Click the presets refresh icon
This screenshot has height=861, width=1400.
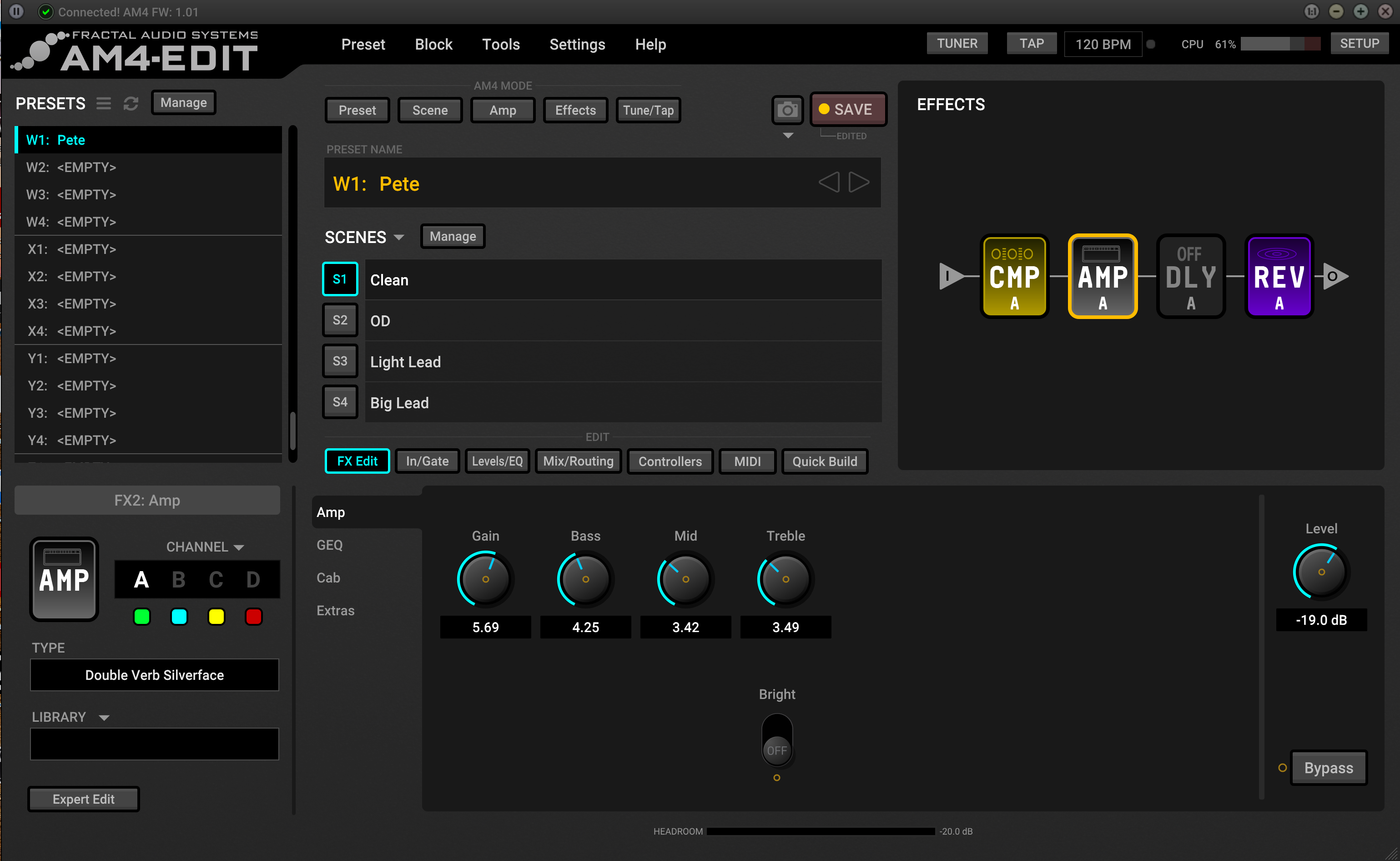point(131,103)
